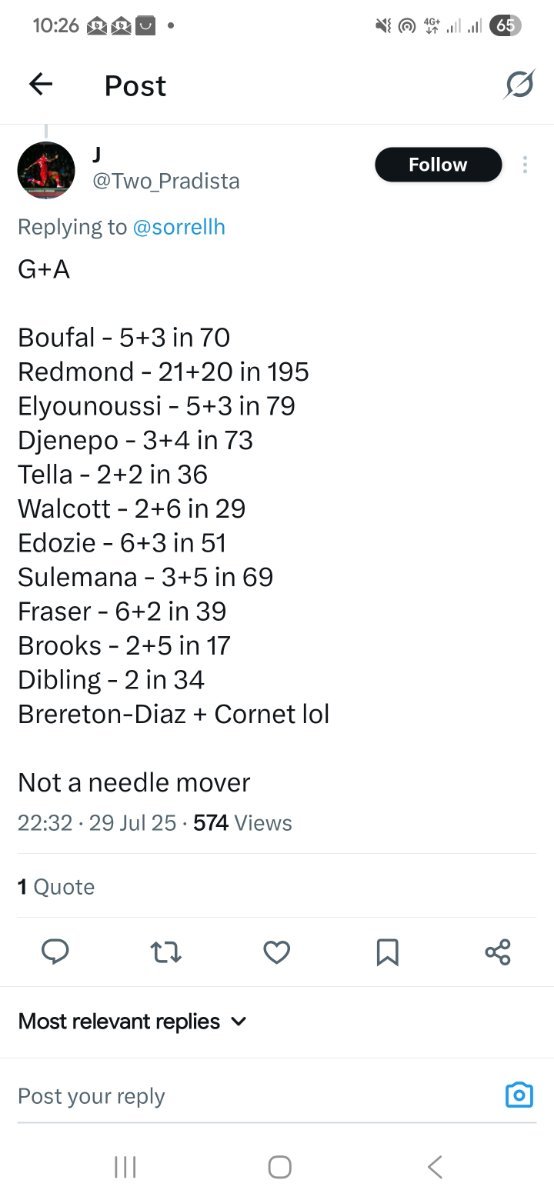Open the @Two_Pradista handle
554x1200 pixels.
click(166, 181)
